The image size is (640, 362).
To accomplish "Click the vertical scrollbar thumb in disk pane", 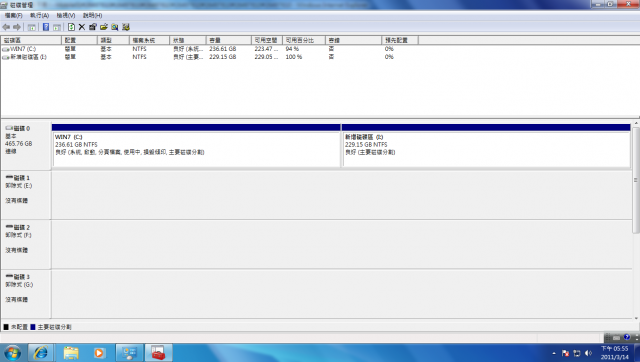I will tap(636, 180).
